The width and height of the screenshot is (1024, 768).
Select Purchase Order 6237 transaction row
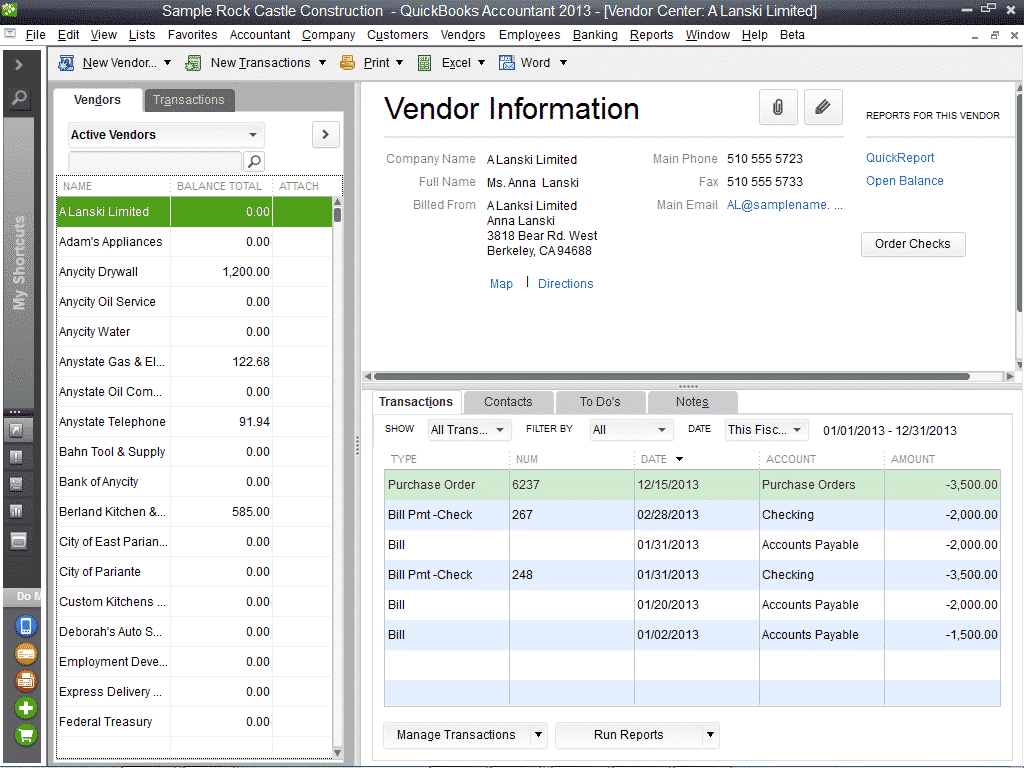point(692,485)
